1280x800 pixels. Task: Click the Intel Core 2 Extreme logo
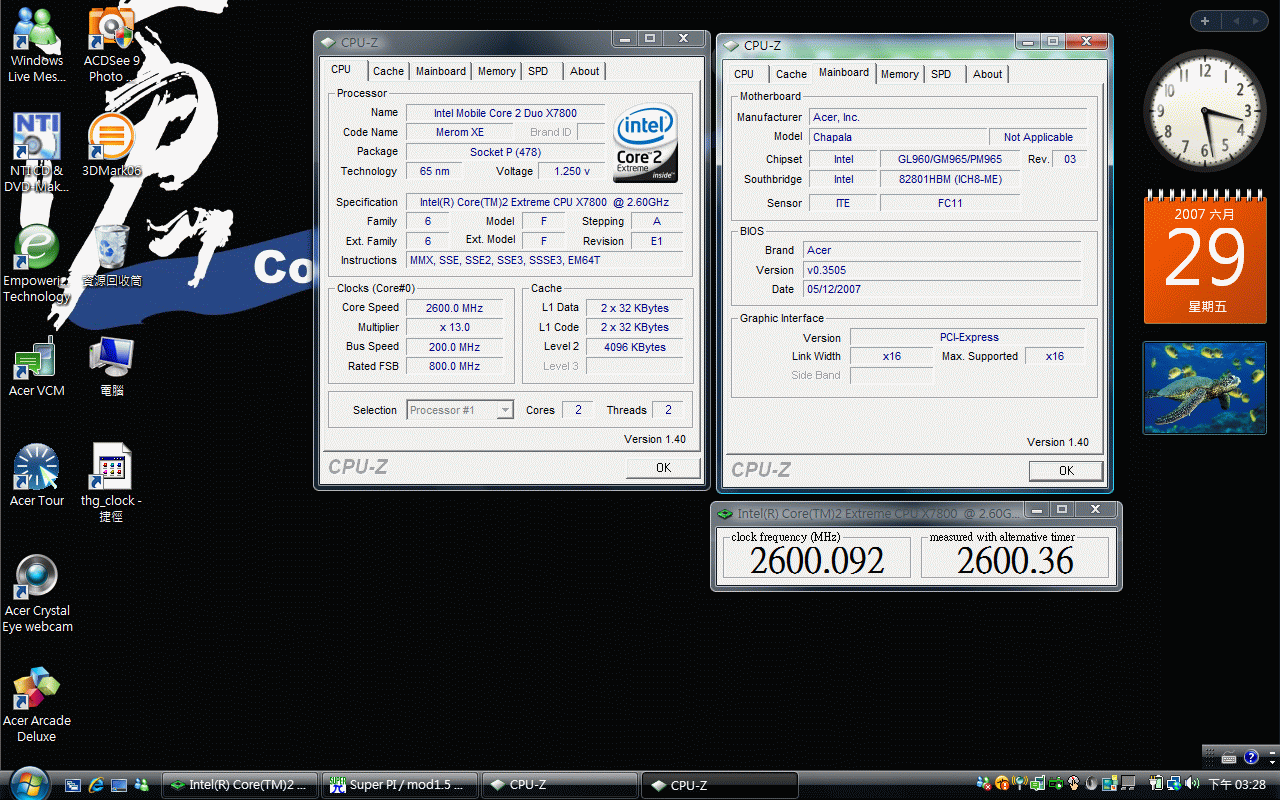(646, 142)
